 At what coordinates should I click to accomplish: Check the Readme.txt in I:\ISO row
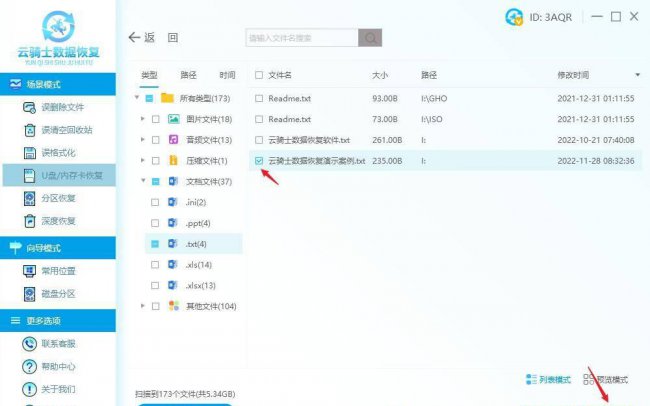coord(259,119)
